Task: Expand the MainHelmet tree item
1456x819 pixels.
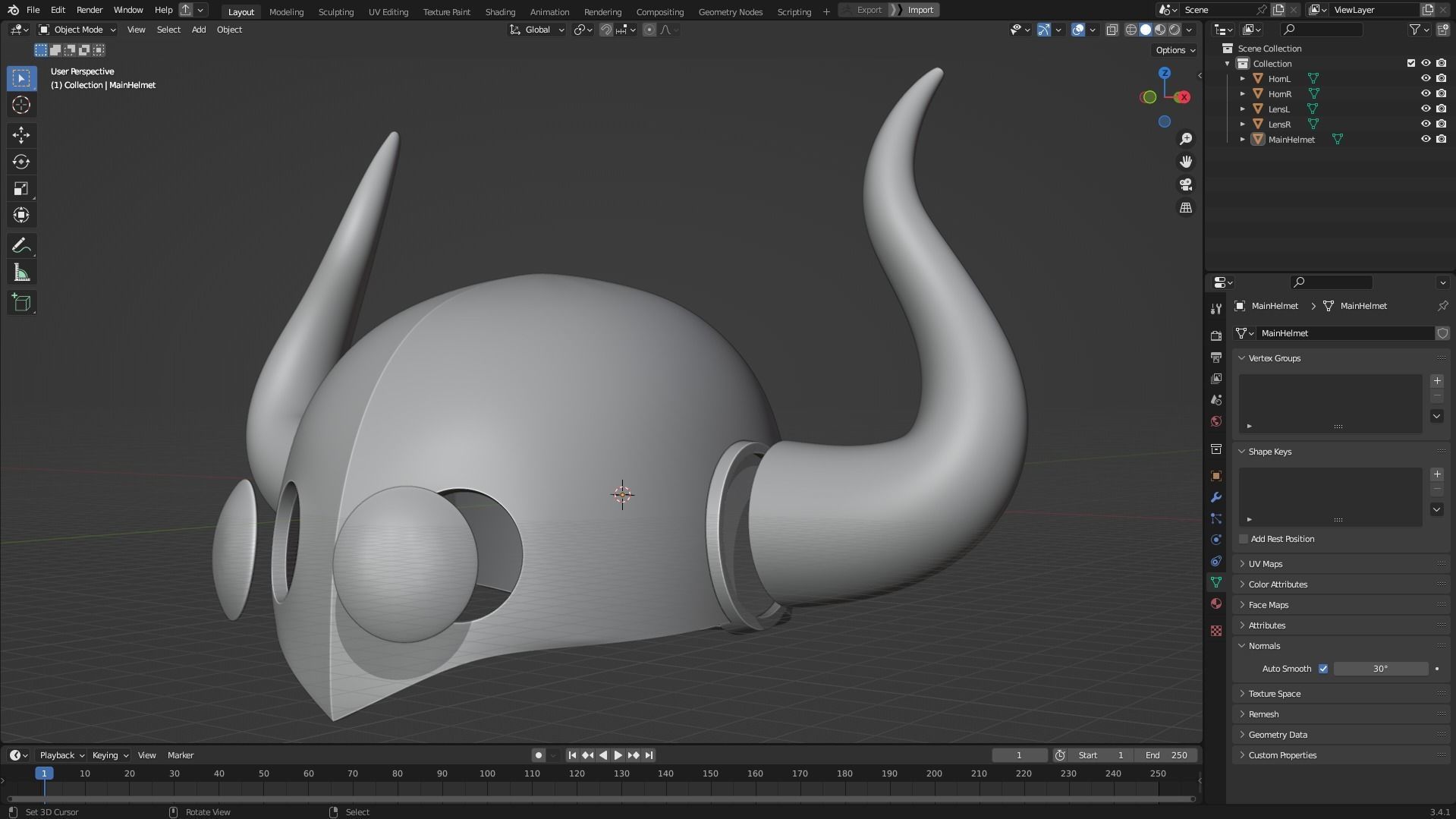Action: click(1242, 139)
